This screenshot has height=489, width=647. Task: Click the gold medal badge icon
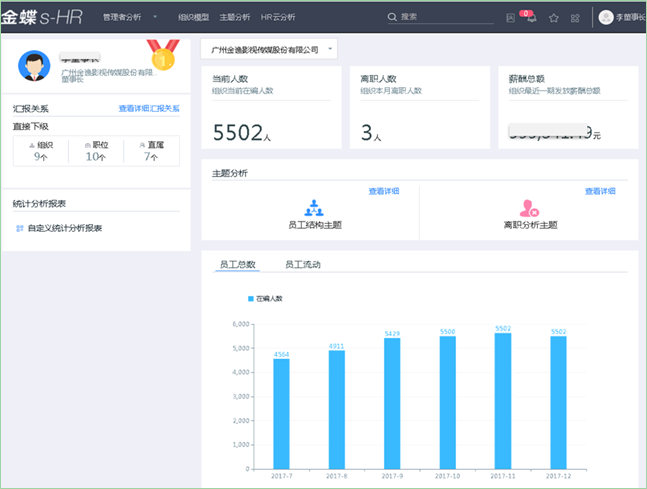tap(162, 54)
